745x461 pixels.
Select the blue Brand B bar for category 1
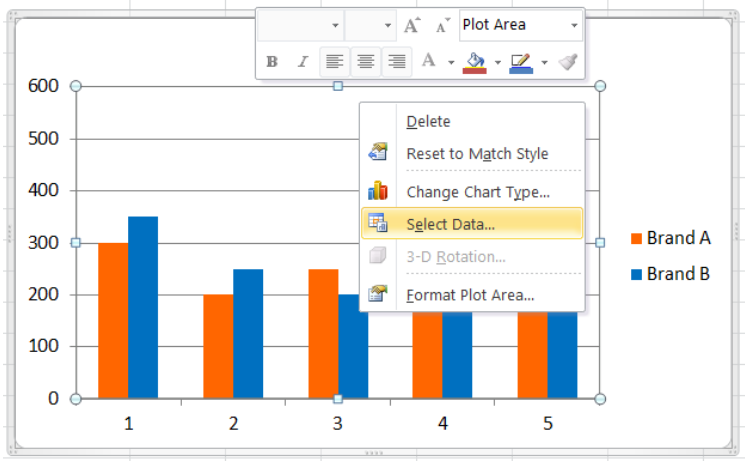click(143, 307)
